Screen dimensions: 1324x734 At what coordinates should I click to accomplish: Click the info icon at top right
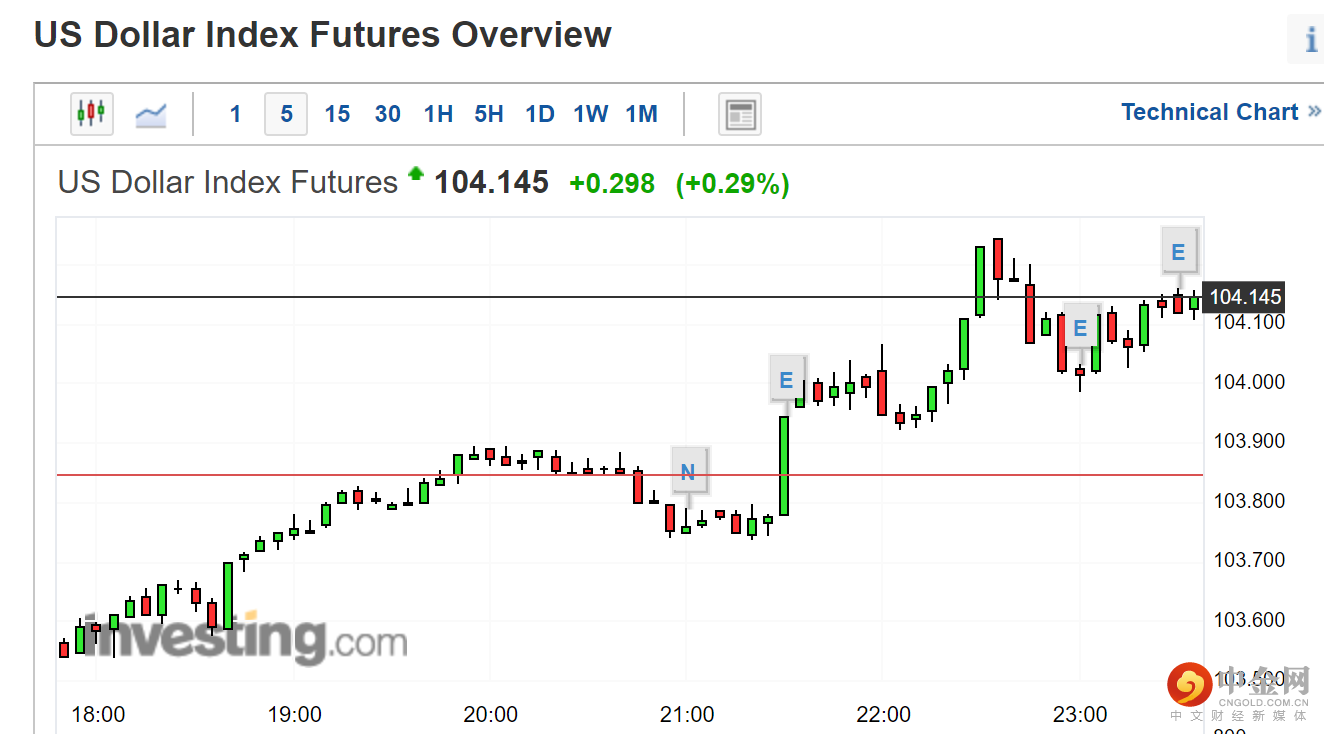pyautogui.click(x=1310, y=40)
